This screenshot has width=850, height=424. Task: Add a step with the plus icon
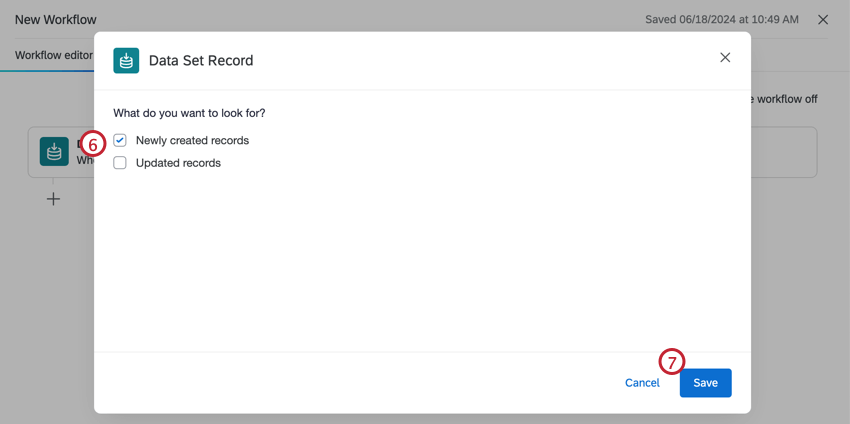[54, 199]
